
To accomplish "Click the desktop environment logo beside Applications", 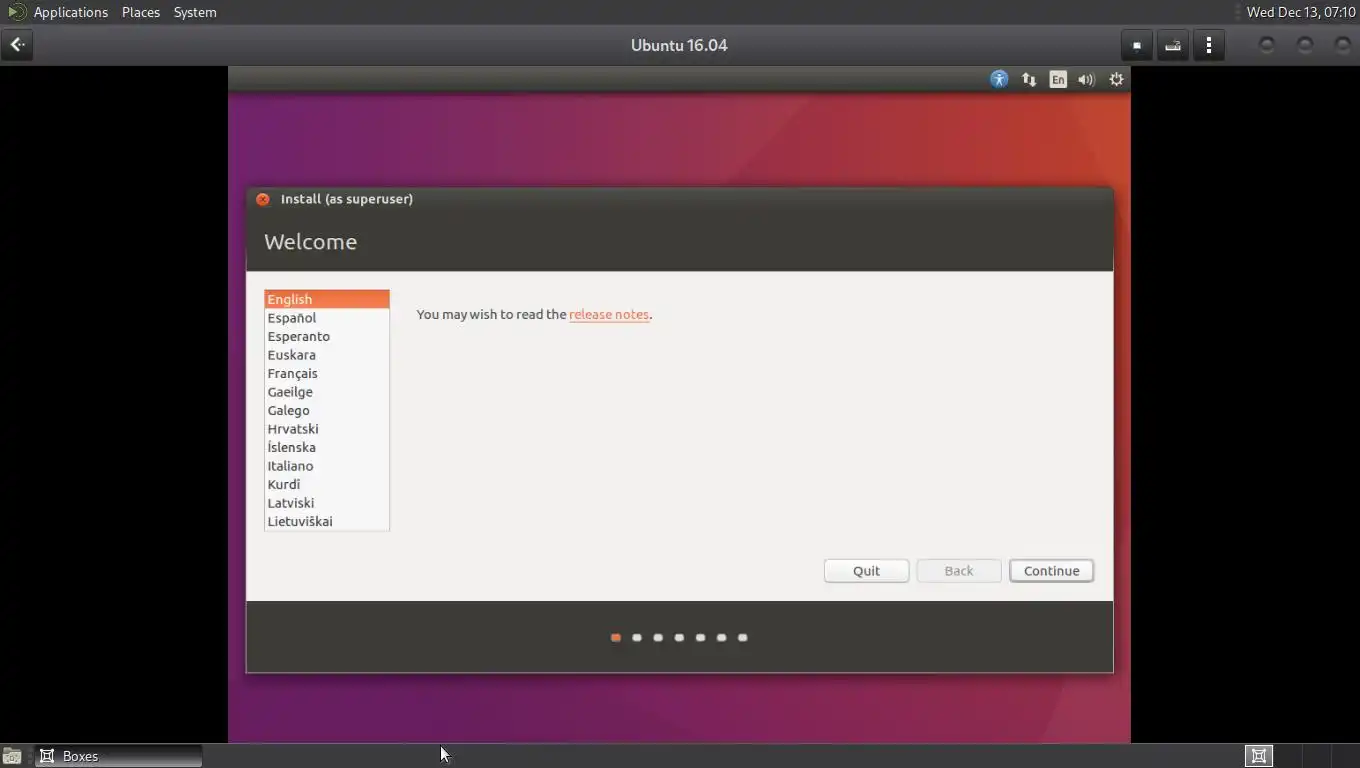I will [16, 12].
